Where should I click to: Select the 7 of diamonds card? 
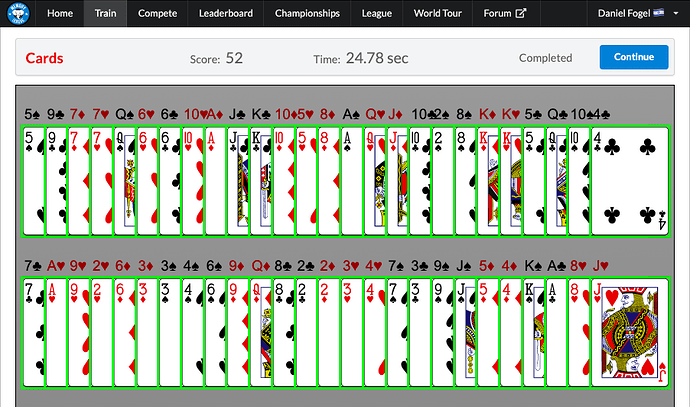click(80, 181)
